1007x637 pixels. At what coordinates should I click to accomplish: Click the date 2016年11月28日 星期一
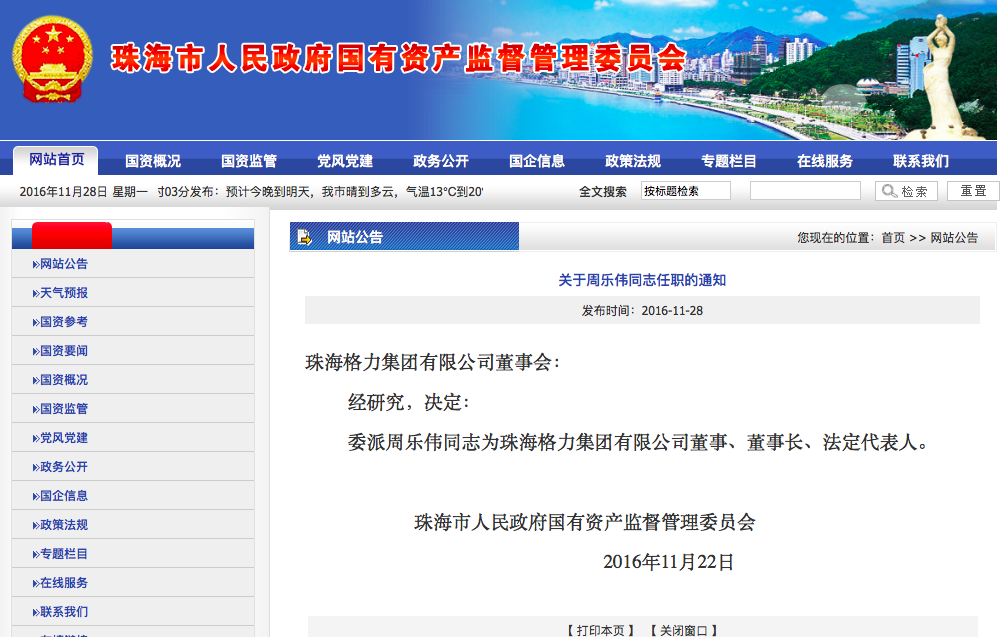tap(83, 191)
